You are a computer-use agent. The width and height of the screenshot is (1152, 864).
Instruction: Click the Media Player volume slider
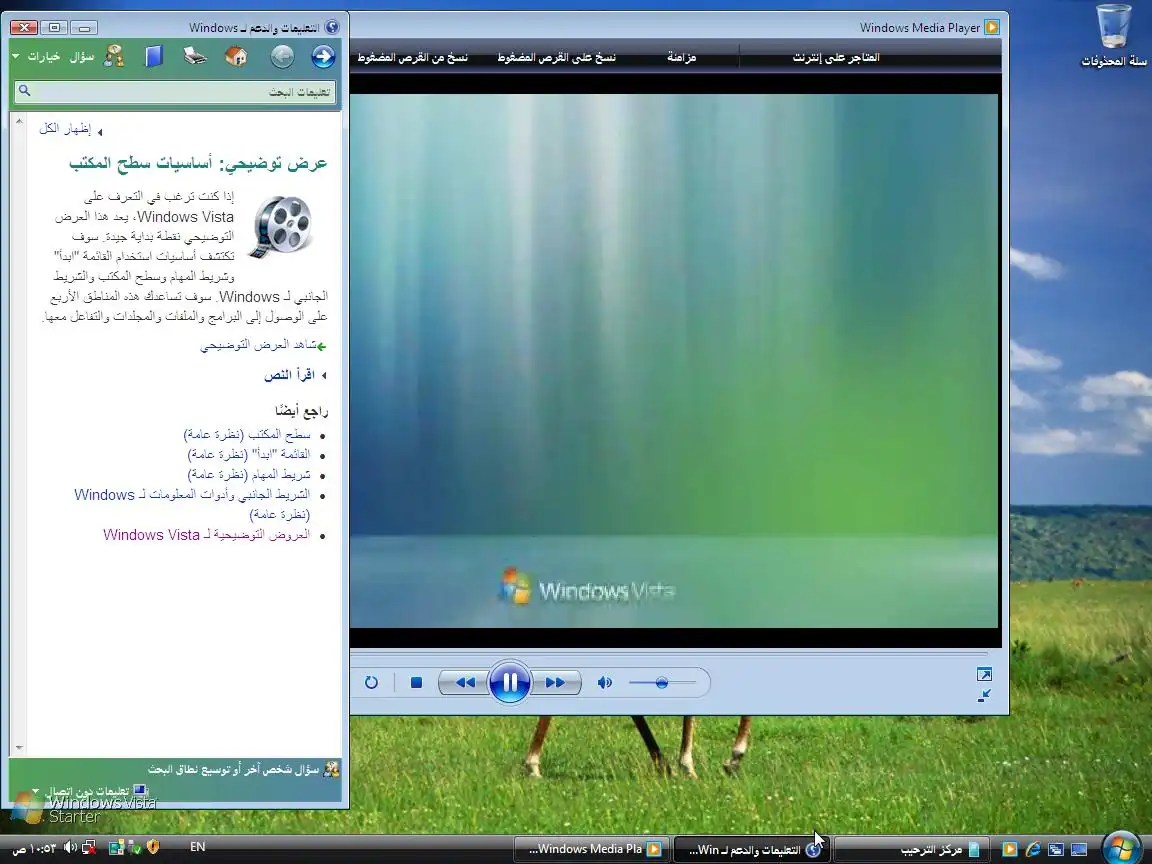pos(661,683)
